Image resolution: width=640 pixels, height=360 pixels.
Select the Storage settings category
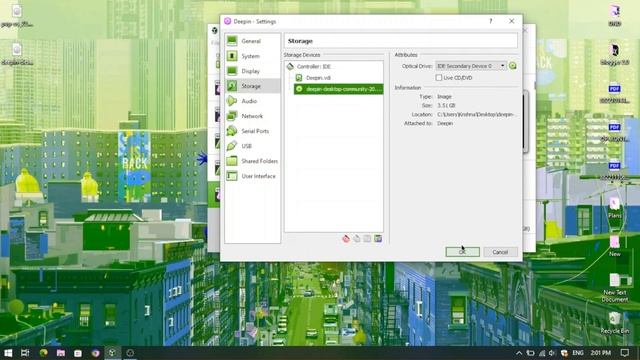pyautogui.click(x=252, y=86)
